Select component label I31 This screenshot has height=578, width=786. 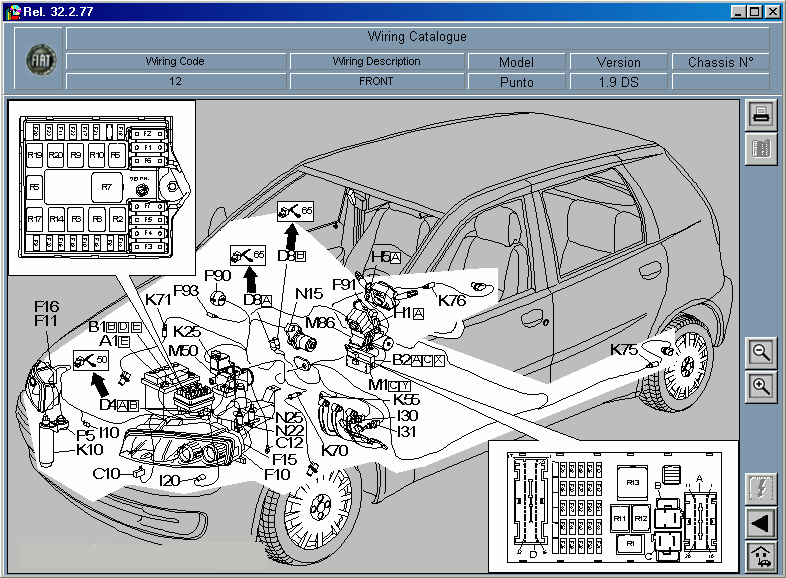coord(406,431)
